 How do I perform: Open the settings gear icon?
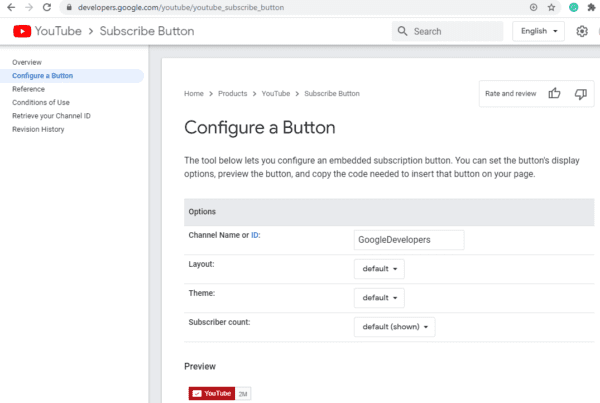click(x=582, y=31)
